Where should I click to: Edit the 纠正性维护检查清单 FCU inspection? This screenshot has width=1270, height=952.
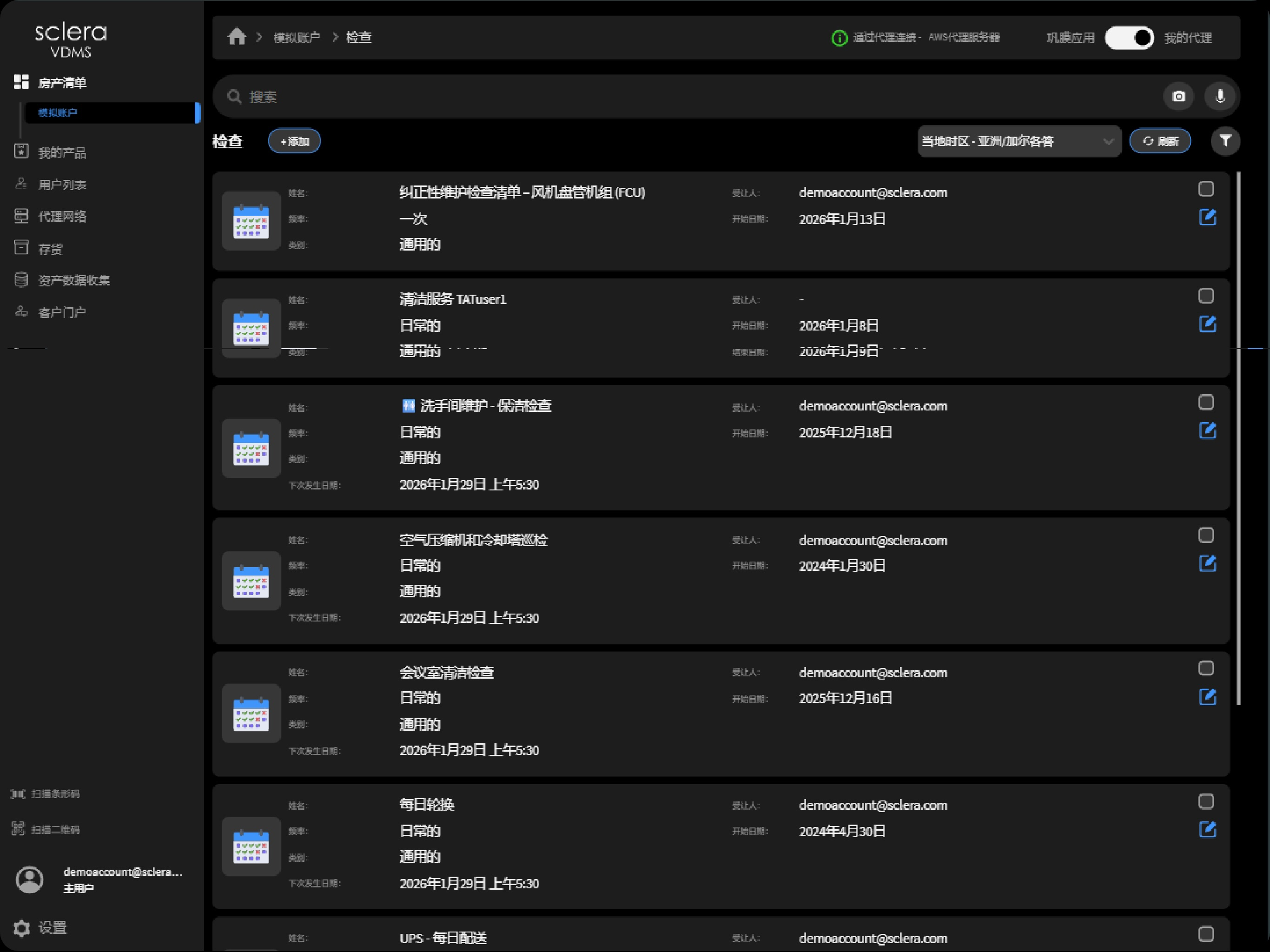[x=1207, y=217]
